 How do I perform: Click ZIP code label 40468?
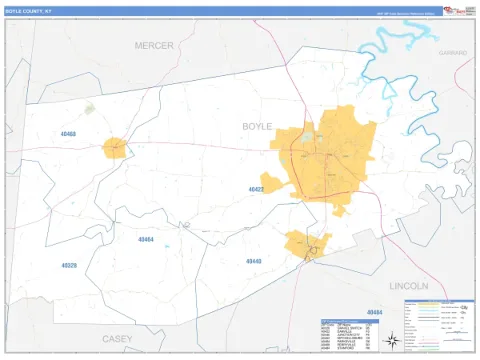(68, 134)
